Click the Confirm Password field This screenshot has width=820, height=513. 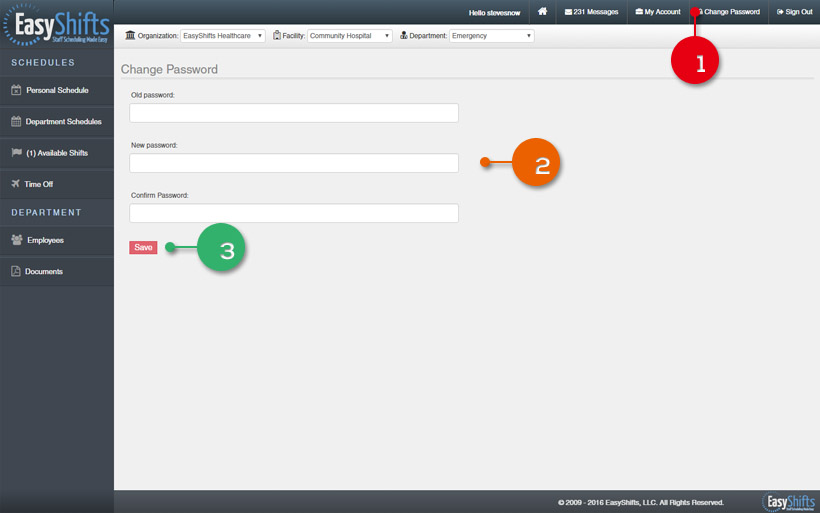[294, 213]
